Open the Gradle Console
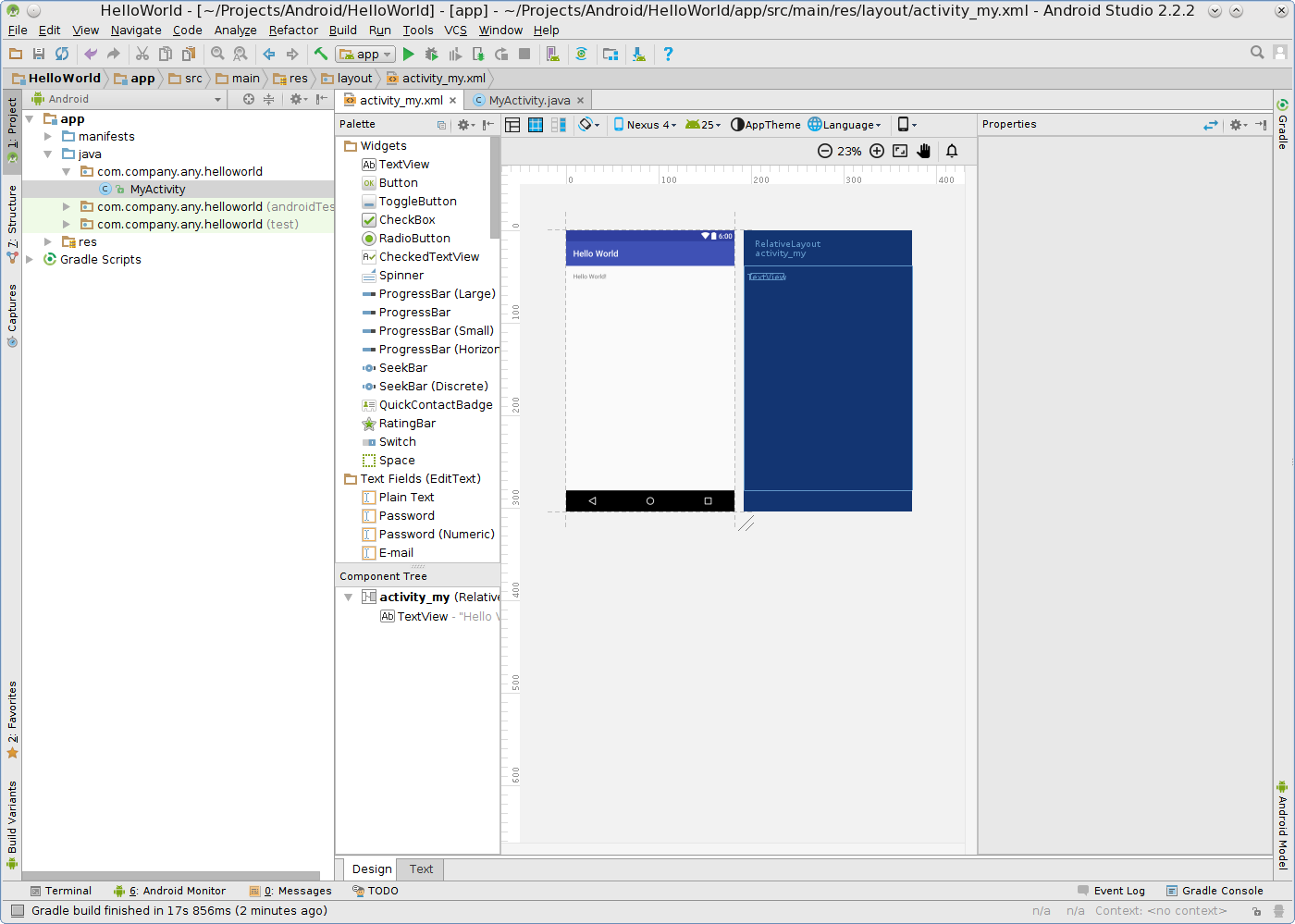 click(x=1215, y=891)
